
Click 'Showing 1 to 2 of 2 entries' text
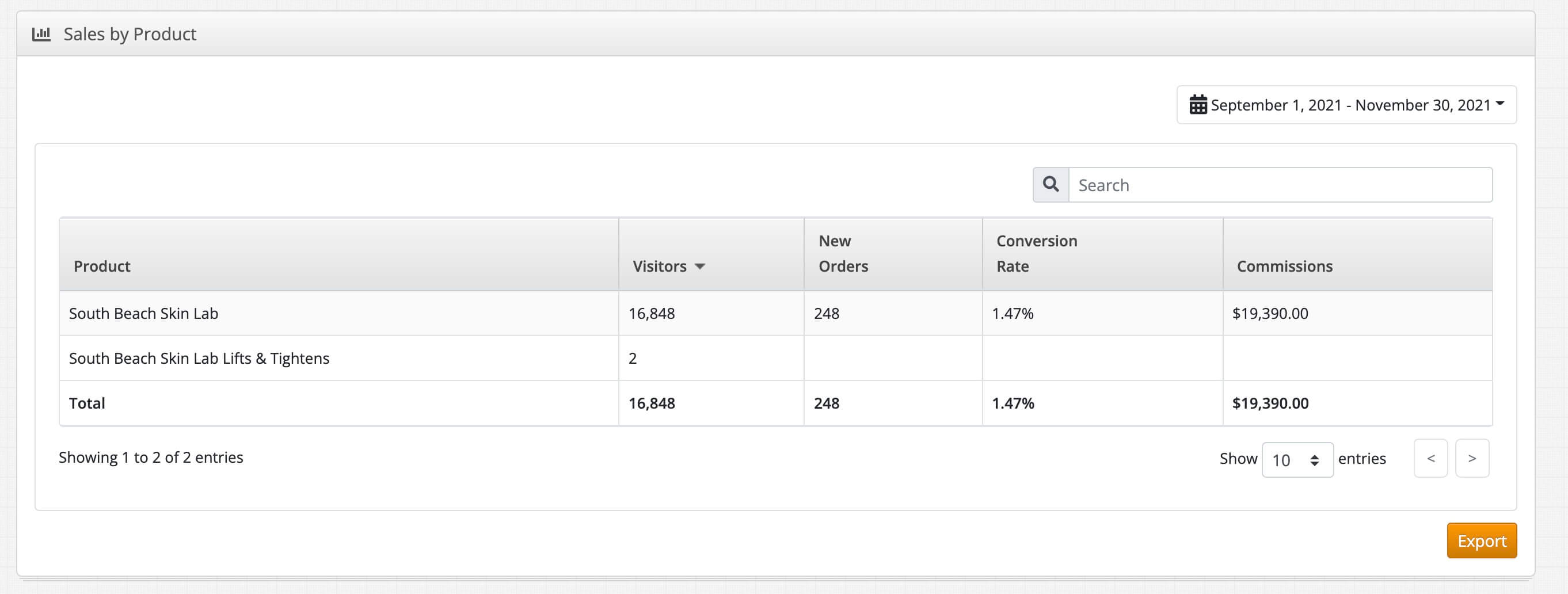pos(151,458)
